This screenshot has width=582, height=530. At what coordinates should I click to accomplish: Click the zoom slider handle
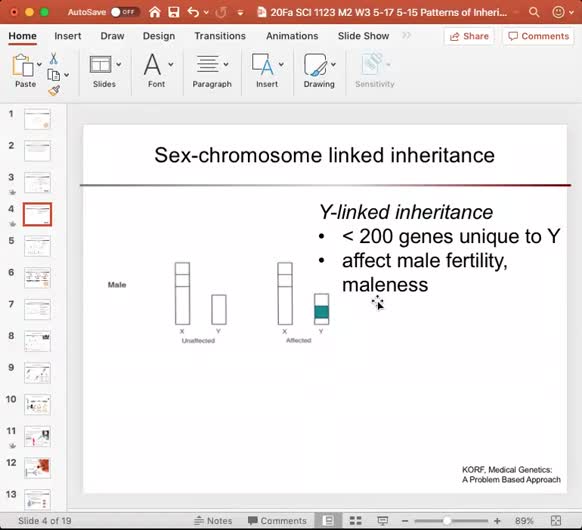coord(447,521)
